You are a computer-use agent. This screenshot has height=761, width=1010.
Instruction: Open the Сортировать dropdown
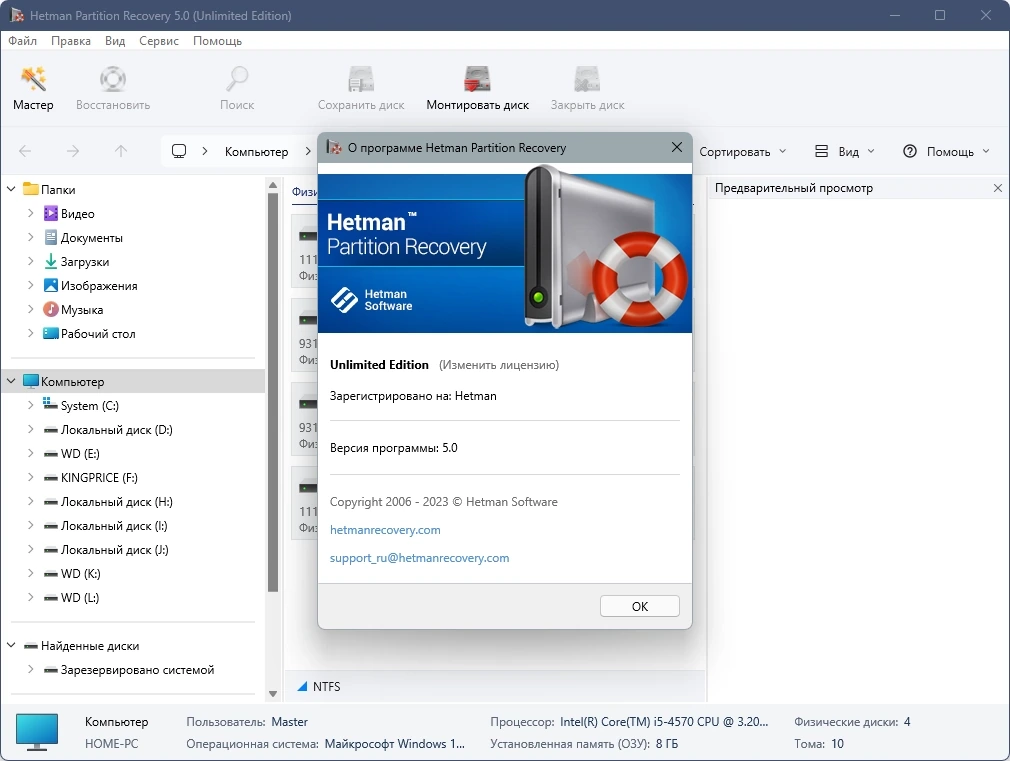(743, 151)
